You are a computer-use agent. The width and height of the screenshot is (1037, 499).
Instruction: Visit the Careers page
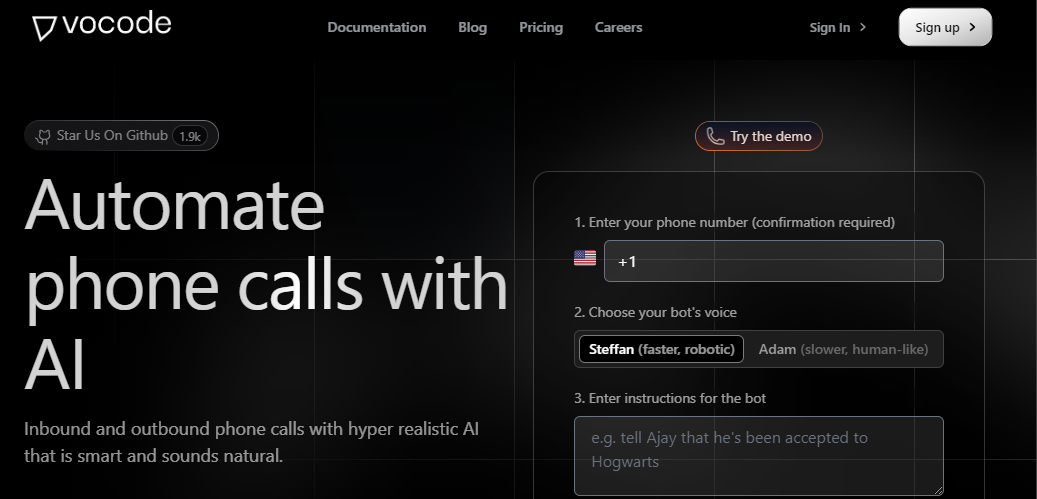[618, 28]
